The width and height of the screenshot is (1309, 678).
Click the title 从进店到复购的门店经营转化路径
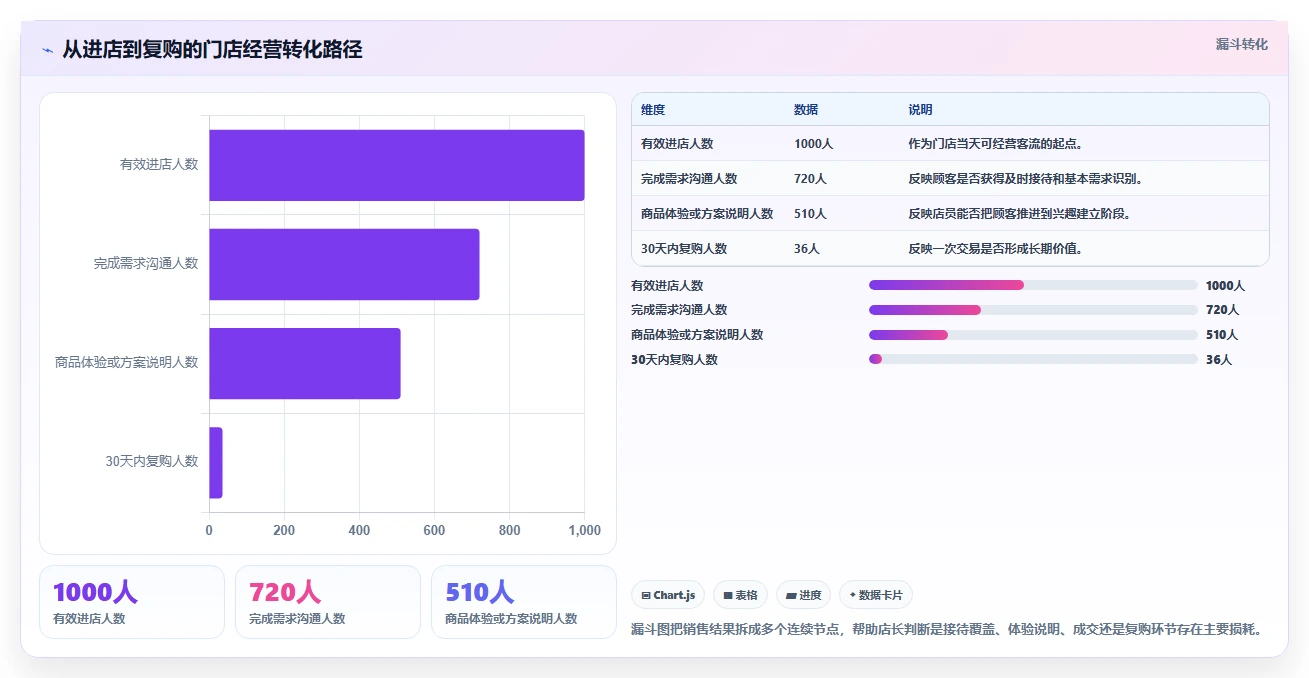point(212,49)
